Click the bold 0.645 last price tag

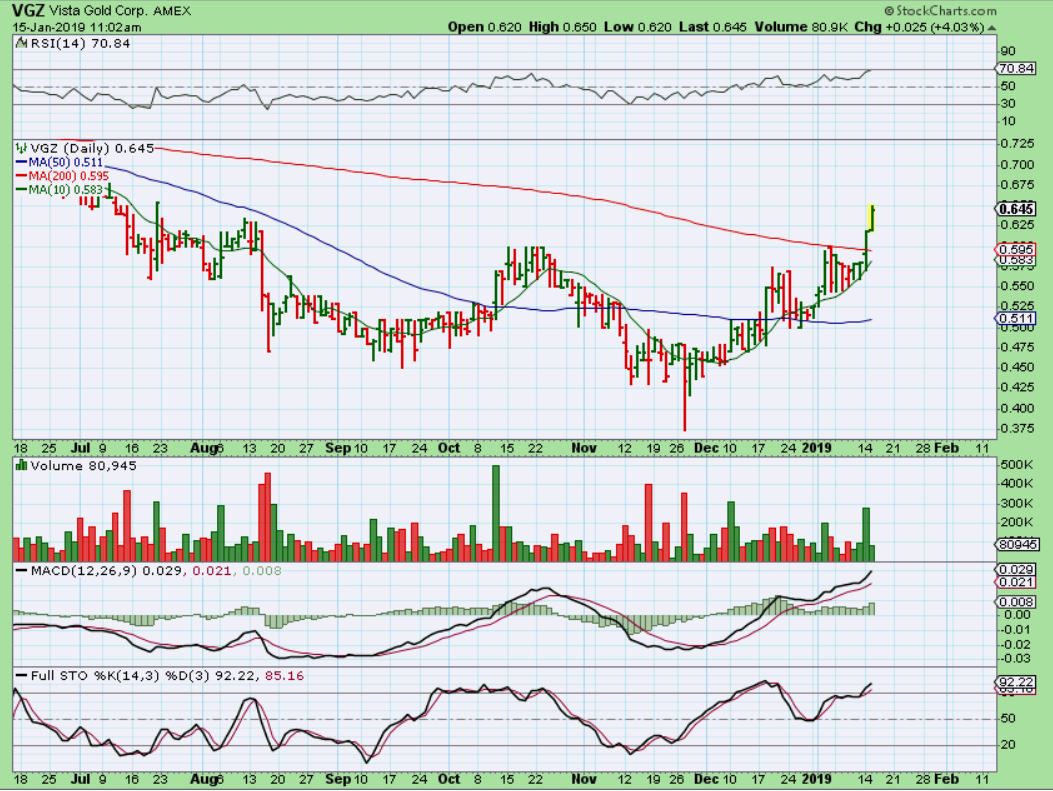(x=1016, y=209)
